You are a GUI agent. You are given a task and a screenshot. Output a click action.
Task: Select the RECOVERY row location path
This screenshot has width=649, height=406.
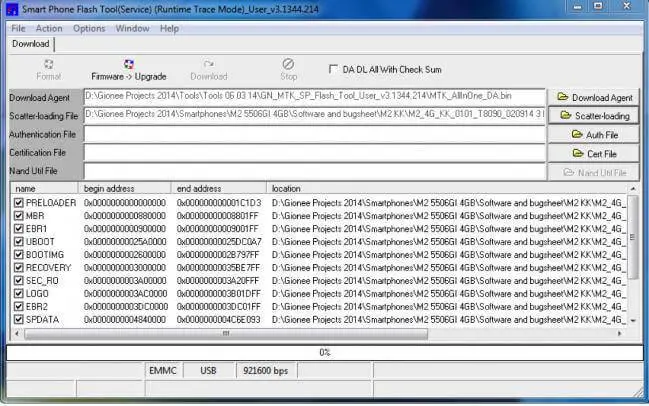(x=449, y=268)
